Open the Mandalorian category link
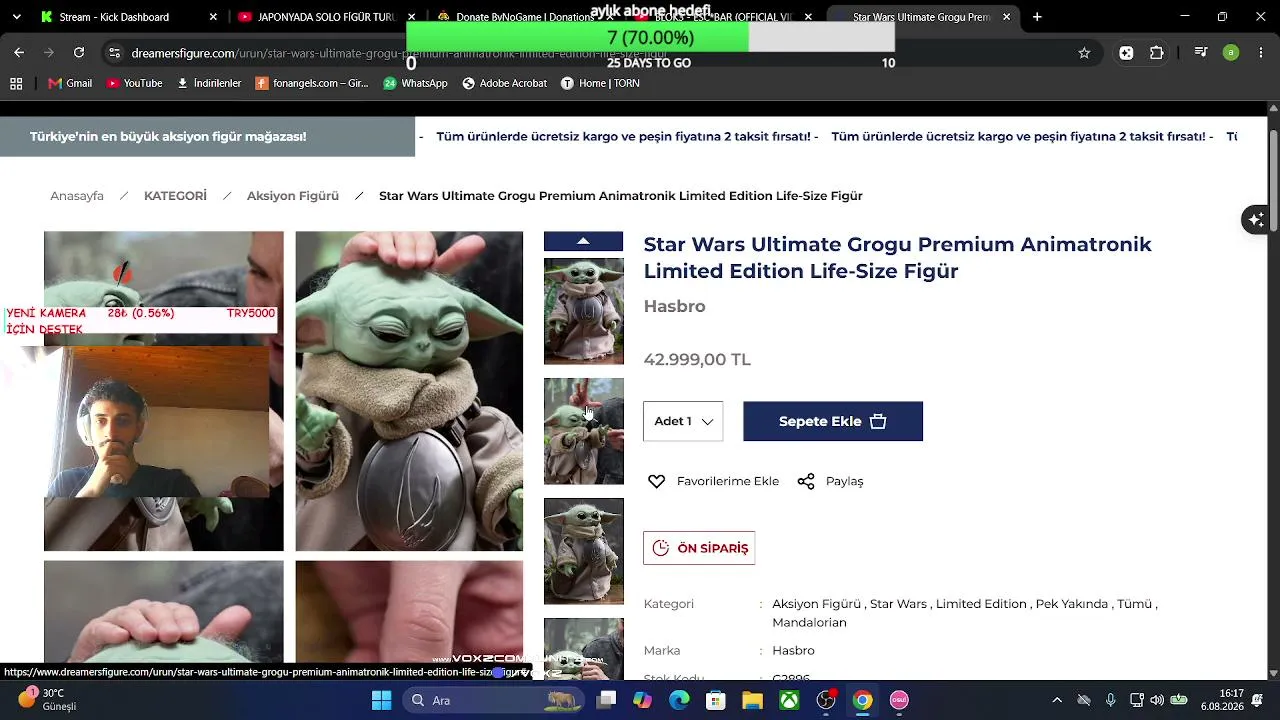The image size is (1280, 720). point(809,622)
